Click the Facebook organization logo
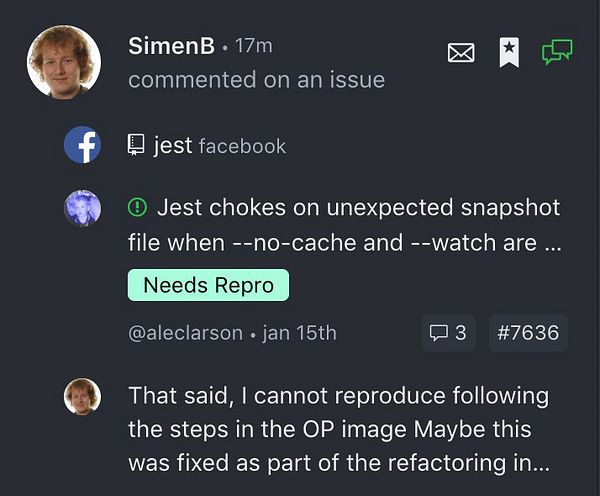Image resolution: width=600 pixels, height=496 pixels. 82,146
